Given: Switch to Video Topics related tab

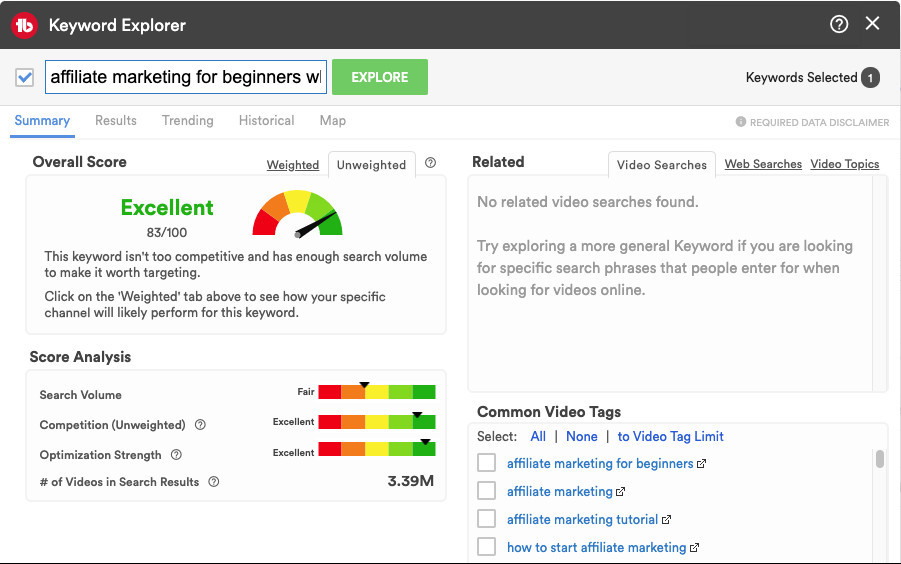Looking at the screenshot, I should pos(845,164).
